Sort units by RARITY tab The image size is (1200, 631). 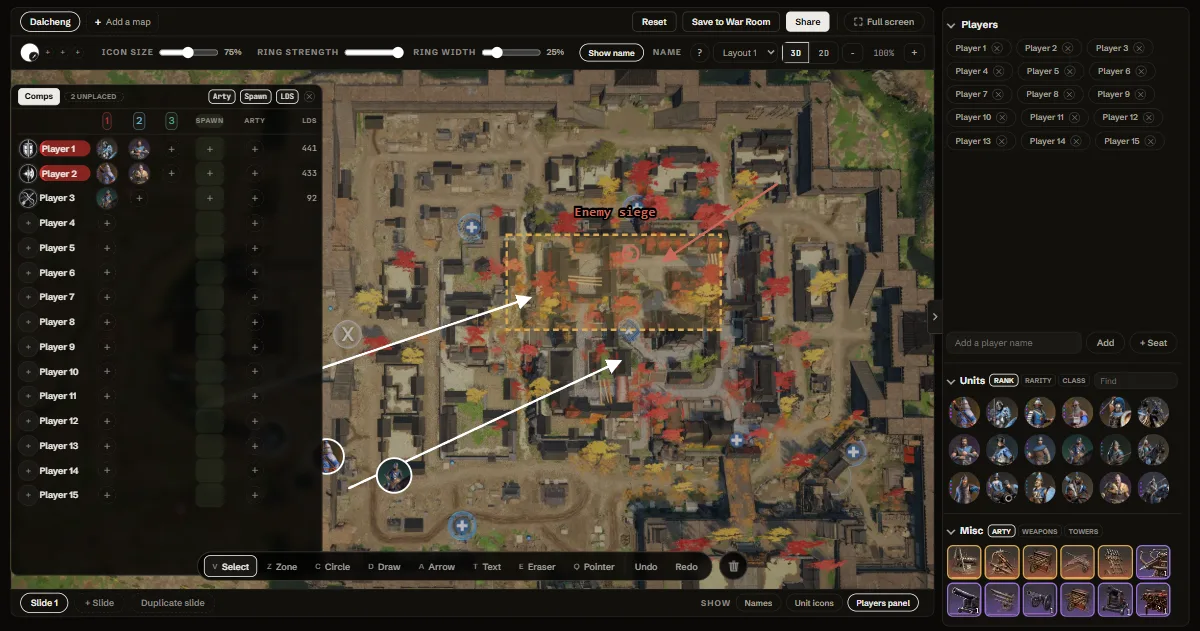1038,381
